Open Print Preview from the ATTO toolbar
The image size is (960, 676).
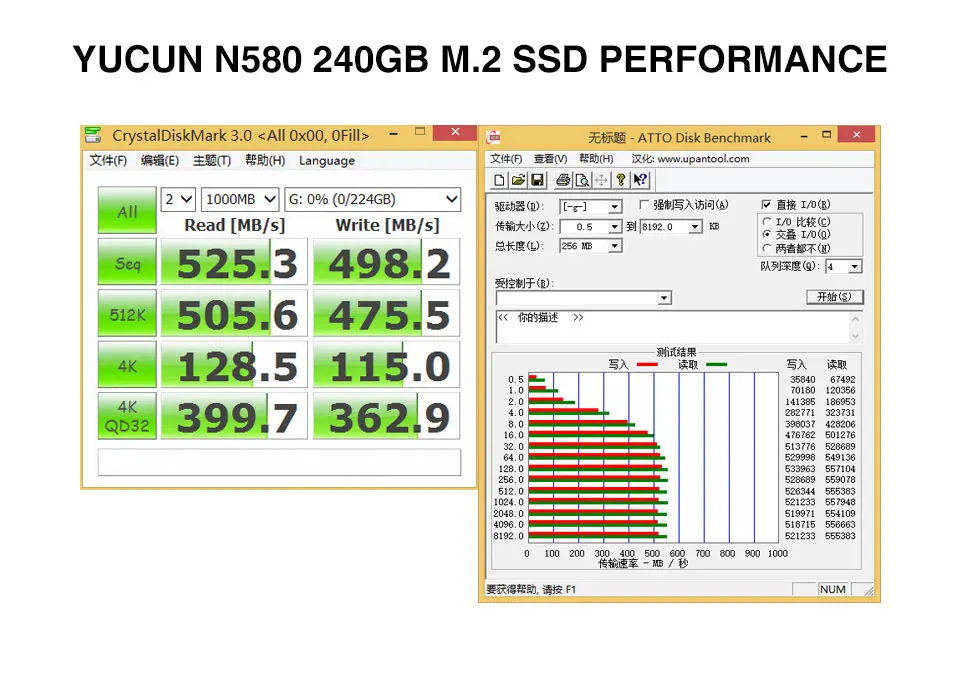point(582,180)
